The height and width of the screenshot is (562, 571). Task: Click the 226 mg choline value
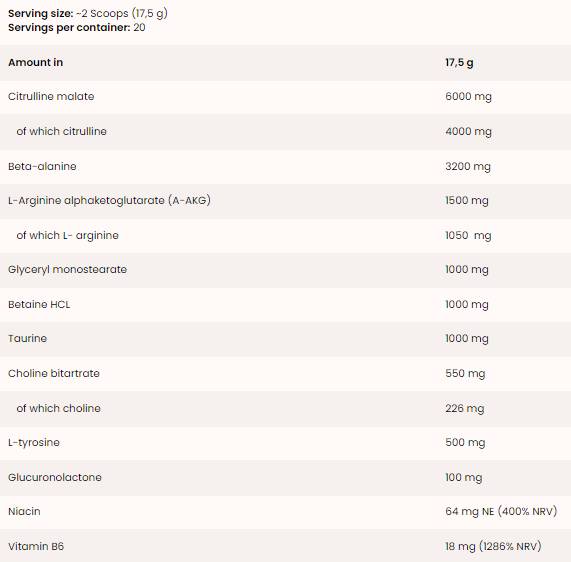click(465, 408)
